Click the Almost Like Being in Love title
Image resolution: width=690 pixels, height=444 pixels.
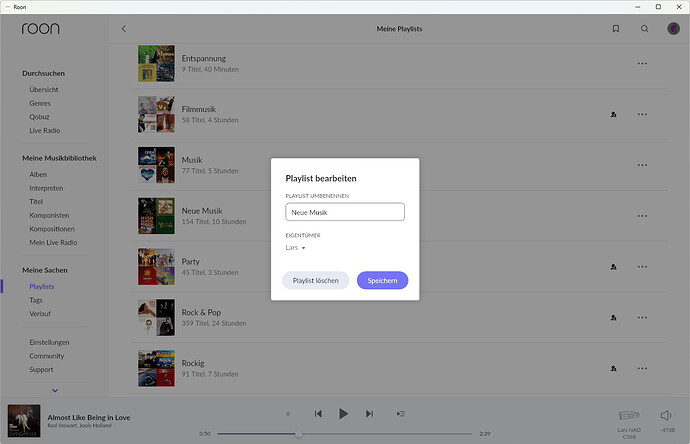pos(89,418)
